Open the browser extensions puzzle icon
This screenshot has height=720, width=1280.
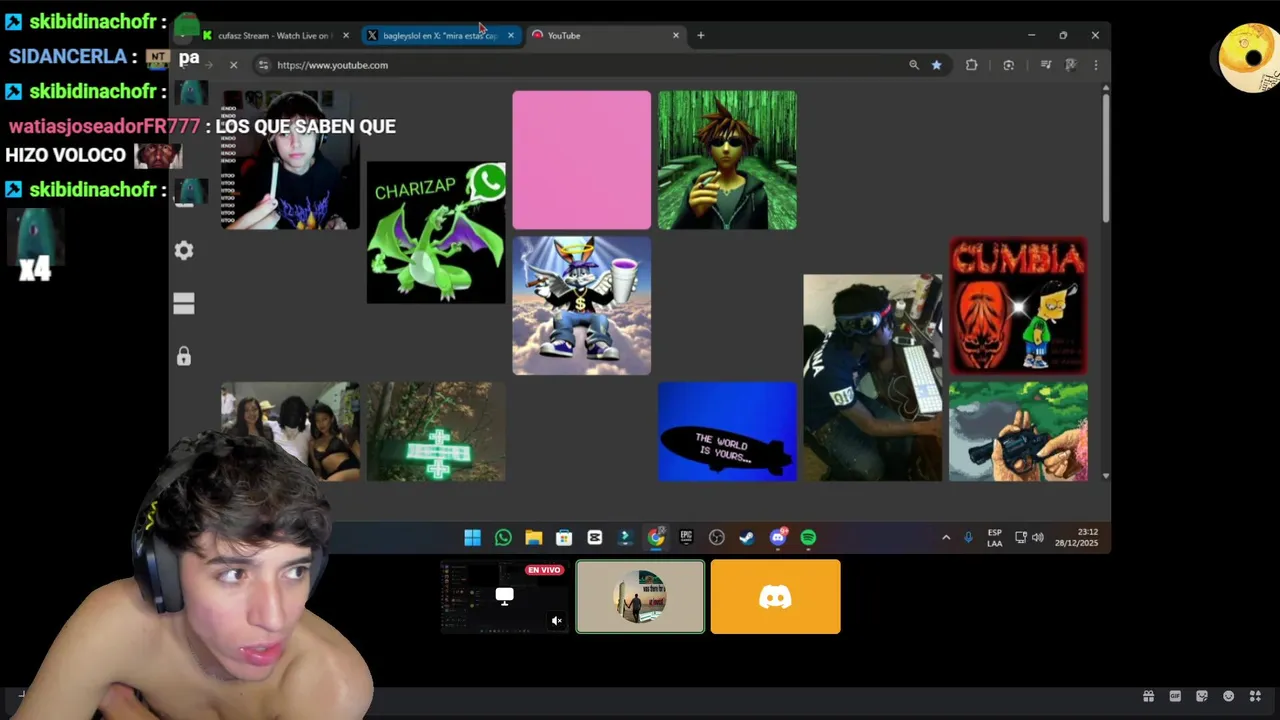click(x=972, y=65)
